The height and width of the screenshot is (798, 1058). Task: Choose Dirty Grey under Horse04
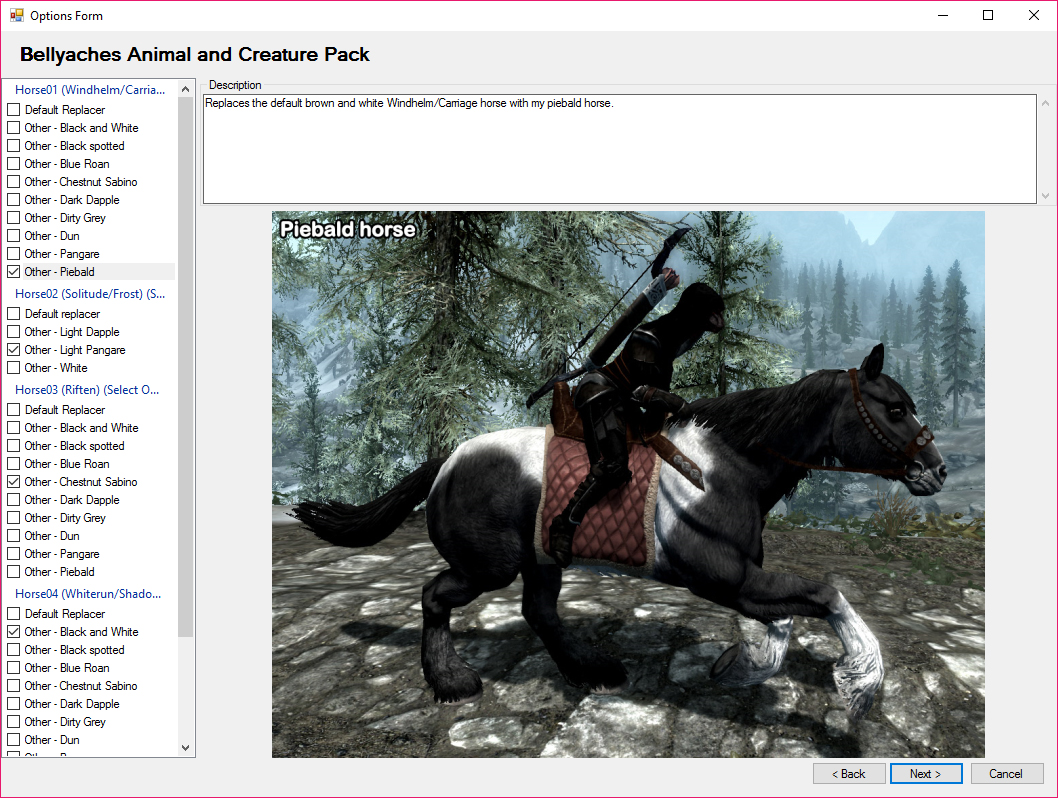tap(13, 722)
